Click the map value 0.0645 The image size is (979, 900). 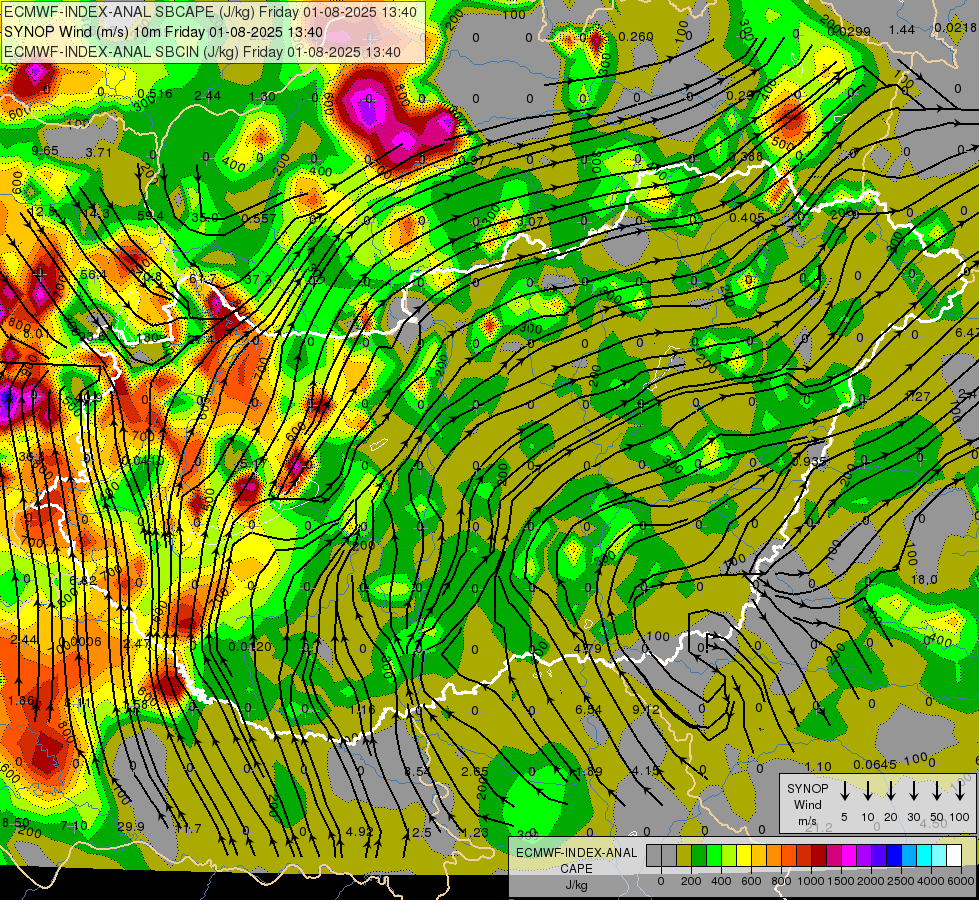tap(875, 764)
